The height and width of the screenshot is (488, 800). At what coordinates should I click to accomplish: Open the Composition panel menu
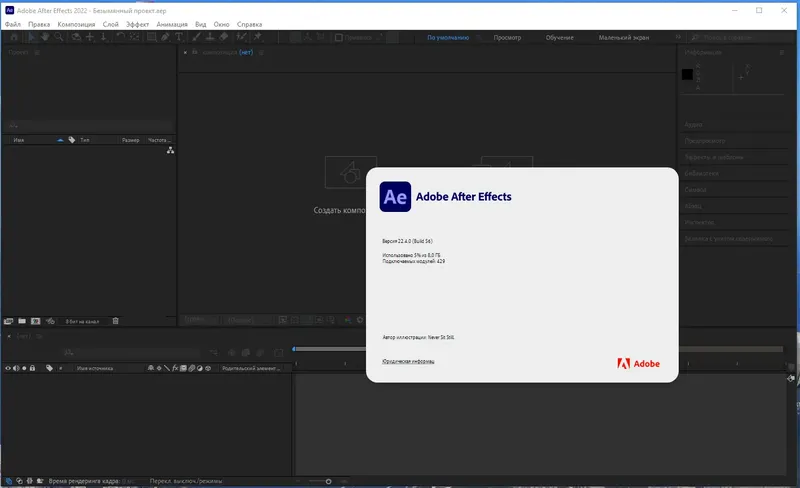click(261, 52)
